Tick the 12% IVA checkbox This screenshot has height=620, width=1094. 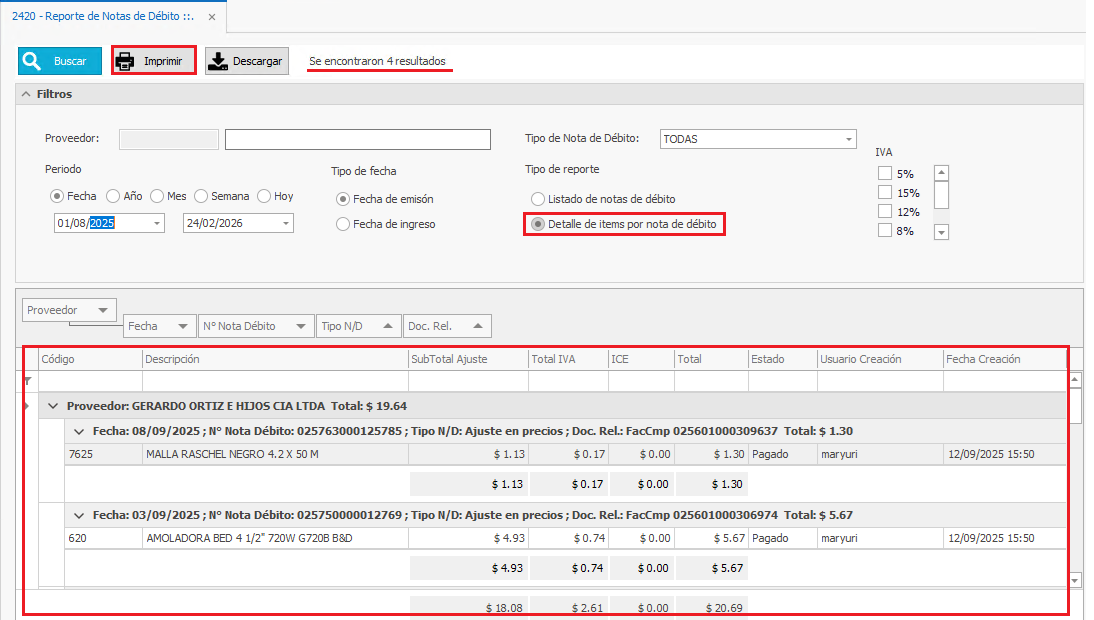coord(884,211)
